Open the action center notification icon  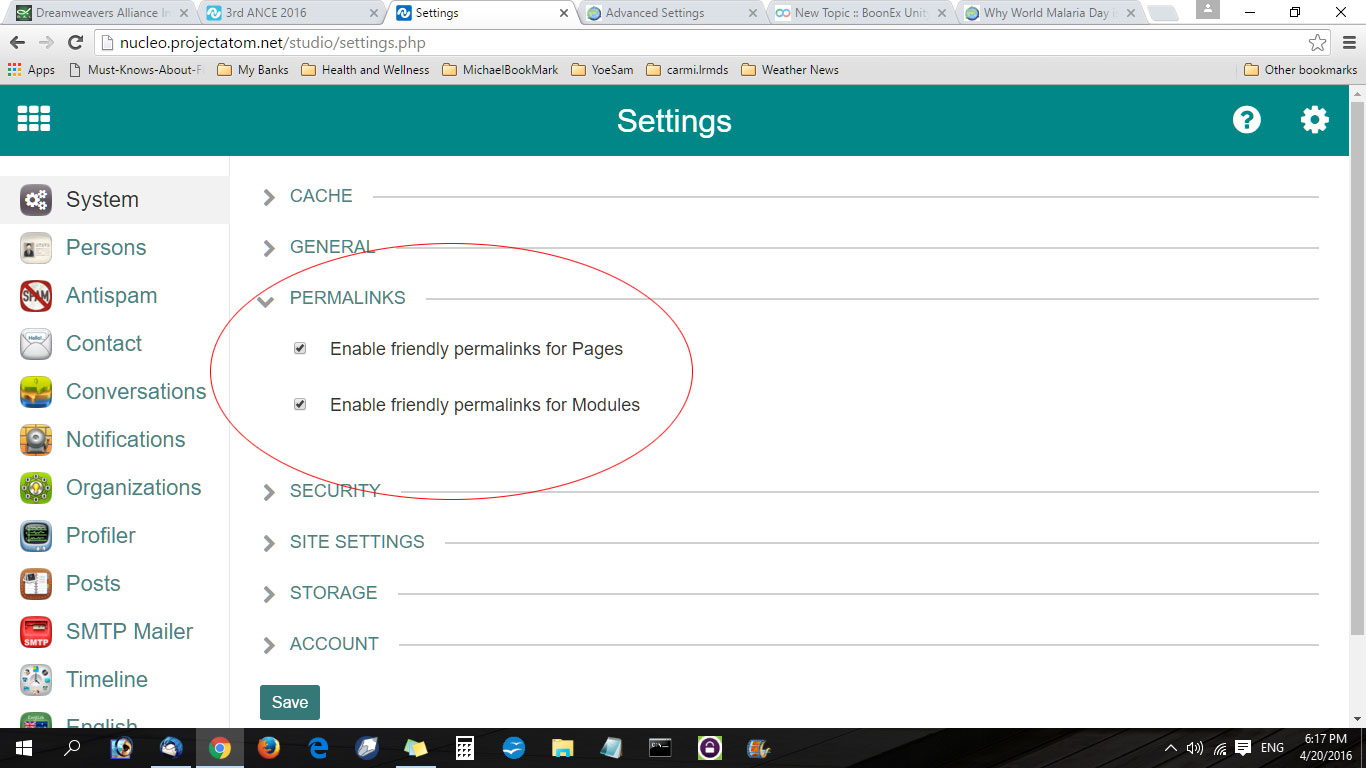pos(1243,748)
